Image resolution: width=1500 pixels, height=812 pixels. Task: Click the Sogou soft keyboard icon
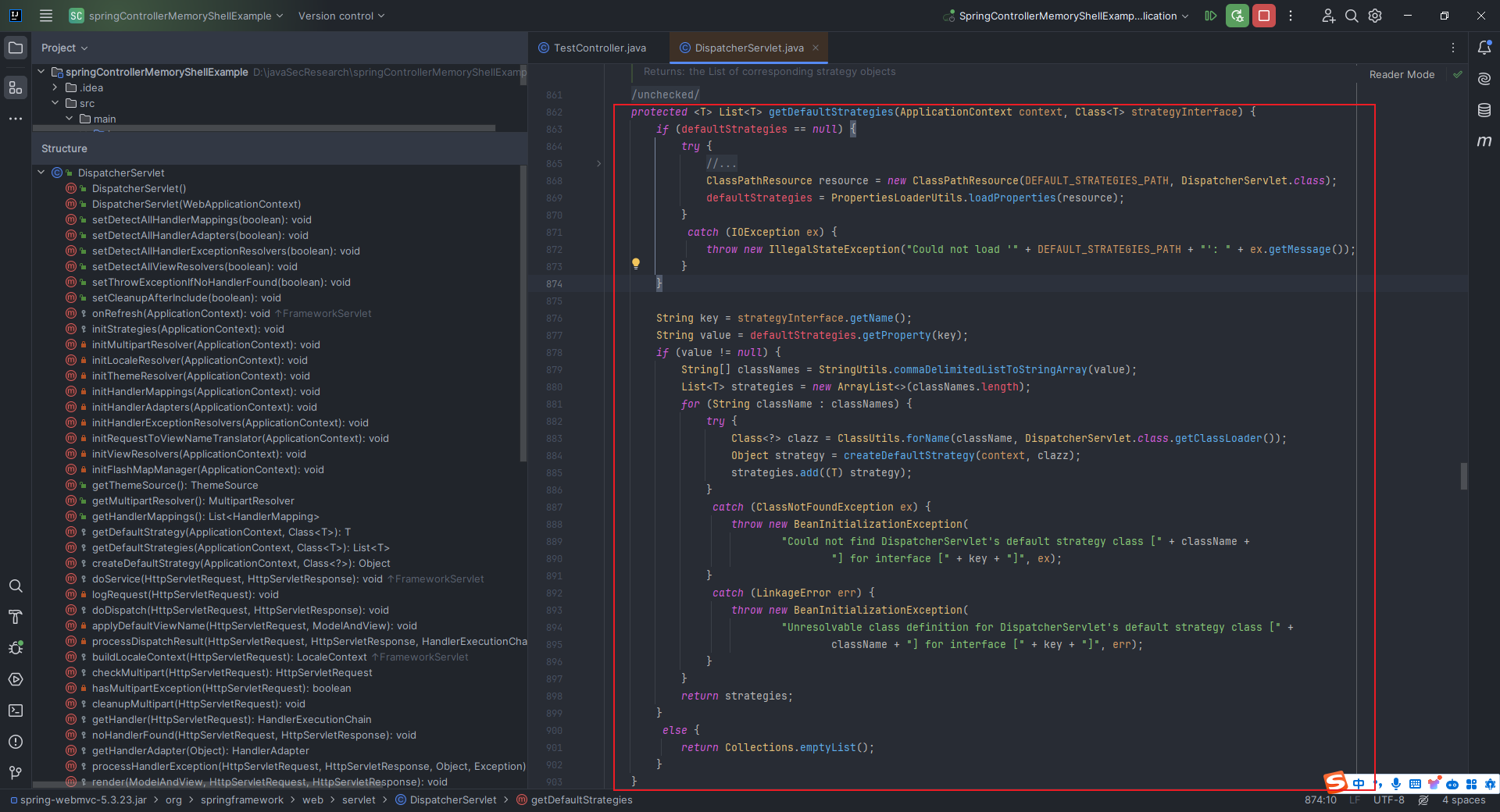1415,784
